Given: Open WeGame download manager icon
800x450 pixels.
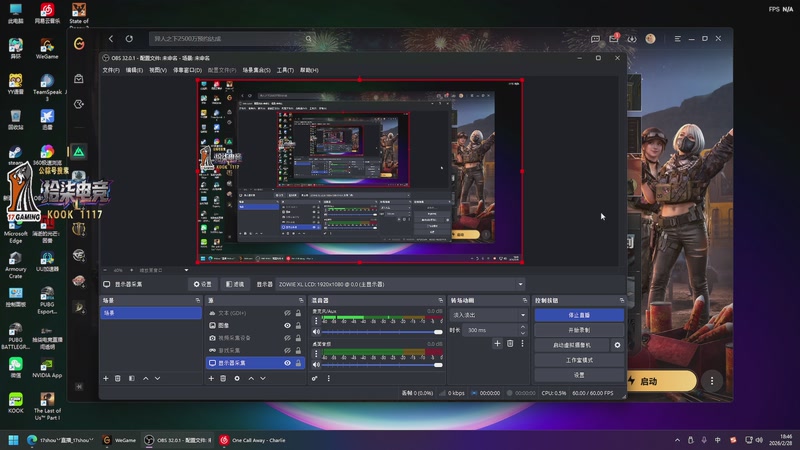Looking at the screenshot, I should point(632,39).
